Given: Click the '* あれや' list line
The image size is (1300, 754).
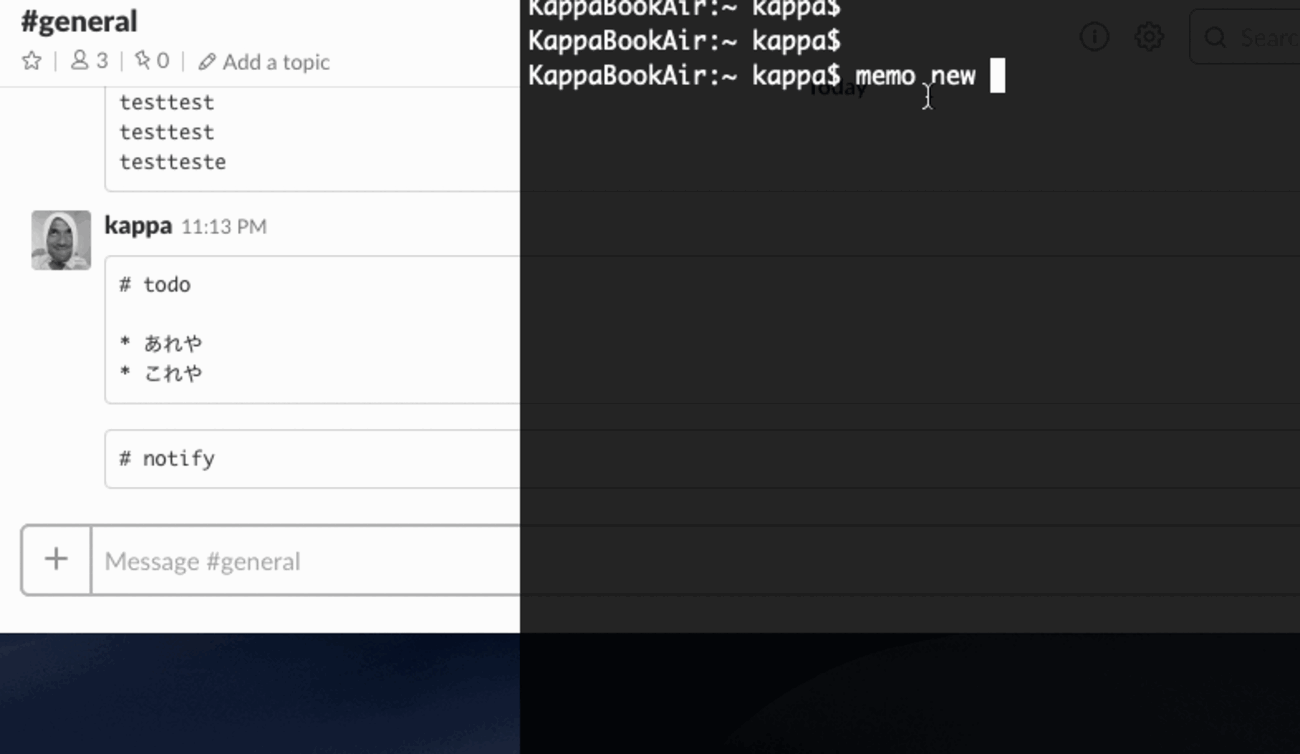Looking at the screenshot, I should click(x=161, y=343).
